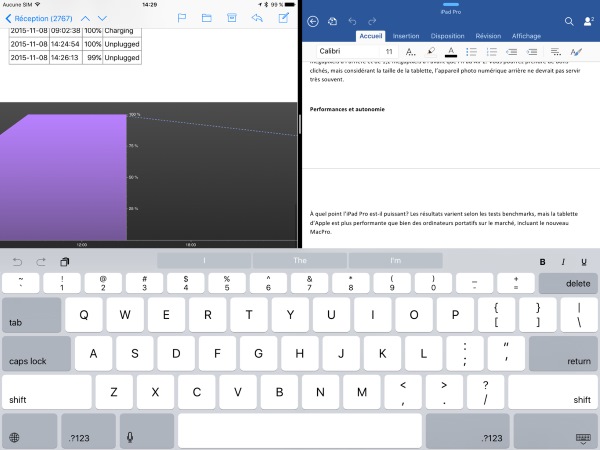This screenshot has height=450, width=600.
Task: Tap the delete key
Action: tap(568, 283)
